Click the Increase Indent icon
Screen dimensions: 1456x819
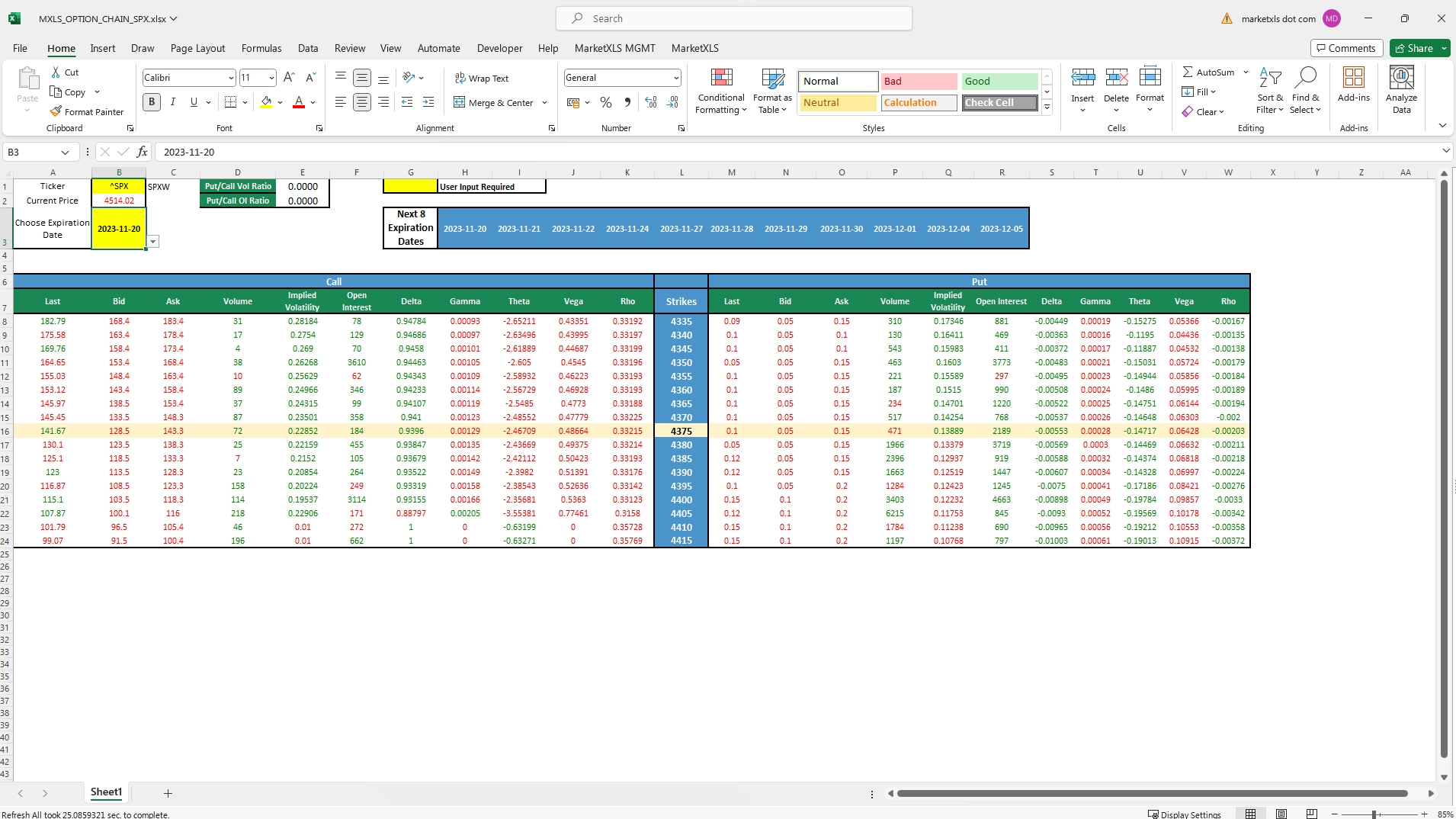tap(428, 101)
